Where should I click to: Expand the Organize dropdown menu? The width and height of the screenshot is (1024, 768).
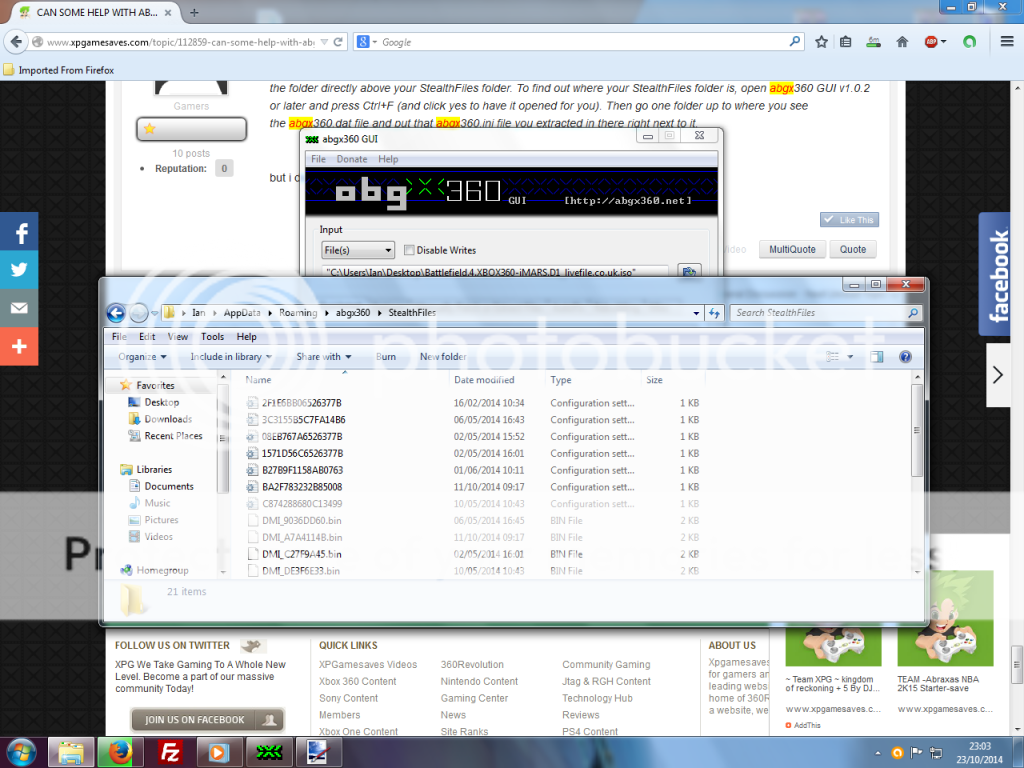(143, 357)
